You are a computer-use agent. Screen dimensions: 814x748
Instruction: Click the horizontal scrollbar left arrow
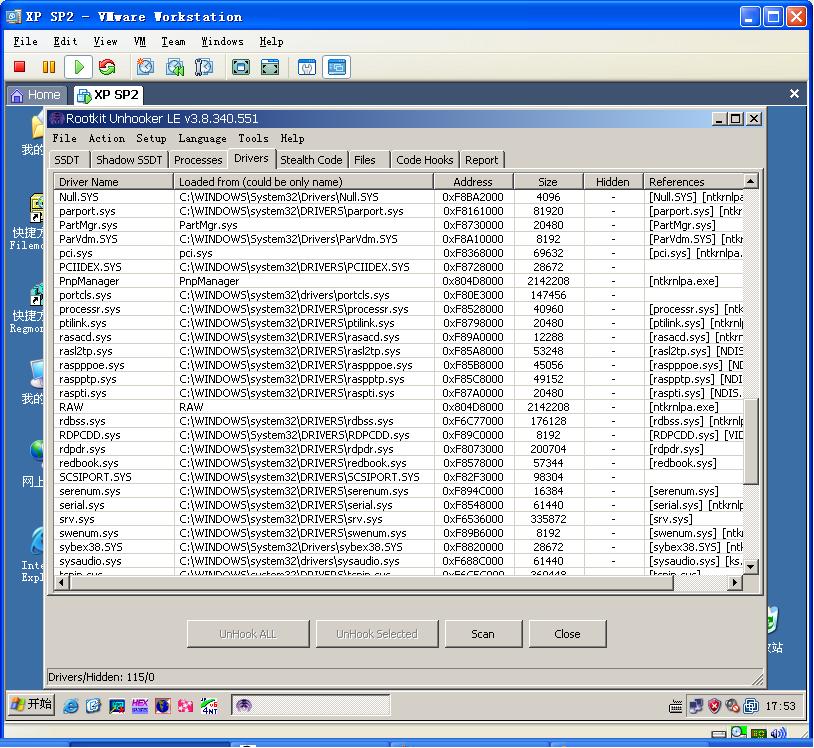[x=62, y=583]
